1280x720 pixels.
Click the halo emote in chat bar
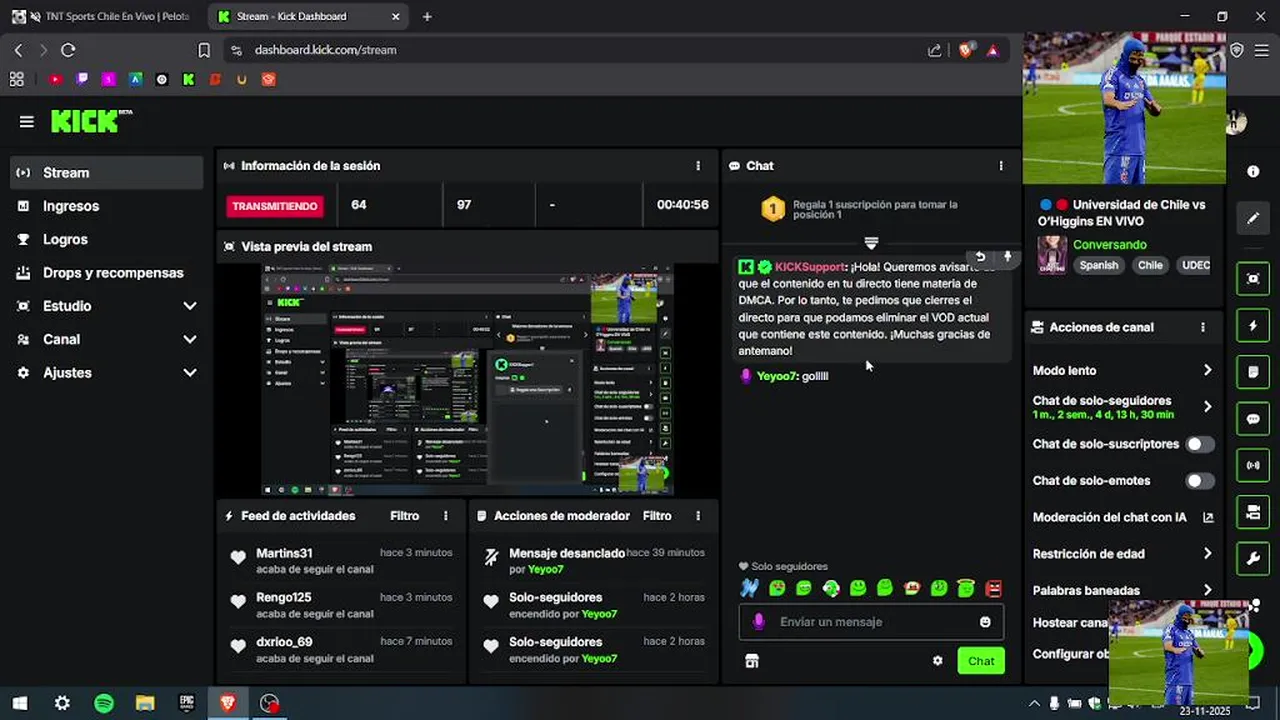tap(966, 589)
